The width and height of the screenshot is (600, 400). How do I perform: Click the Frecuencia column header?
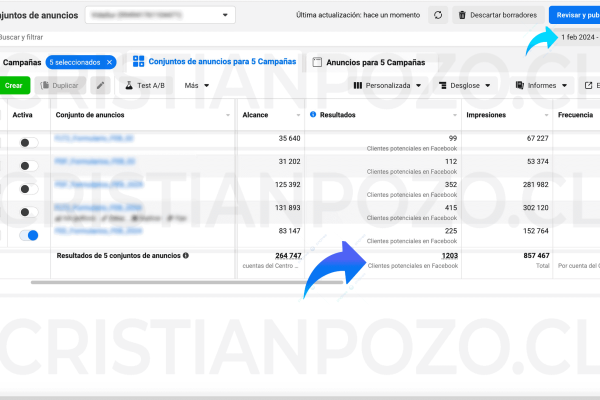pyautogui.click(x=575, y=115)
